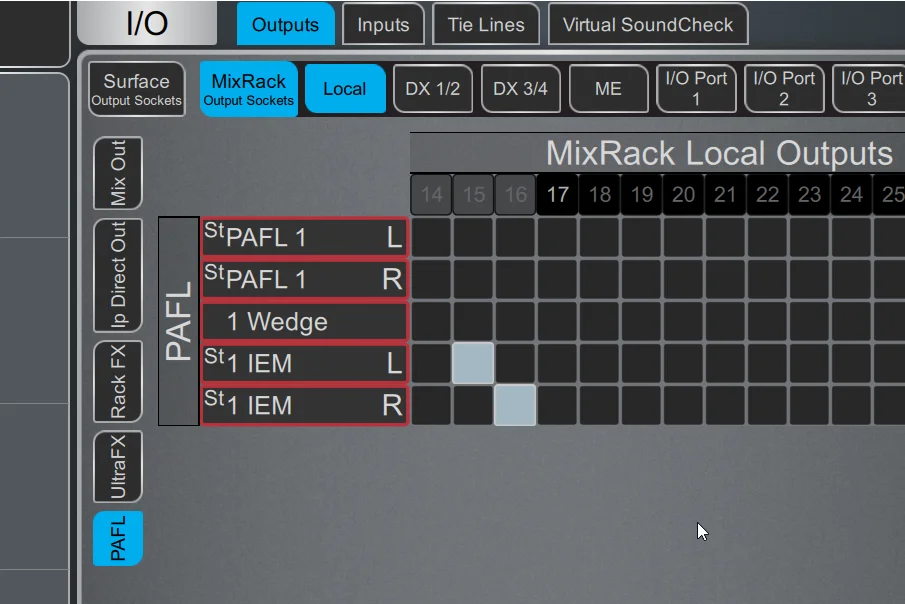Viewport: 905px width, 604px height.
Task: Select MixRack Output Sockets button
Action: [x=249, y=89]
